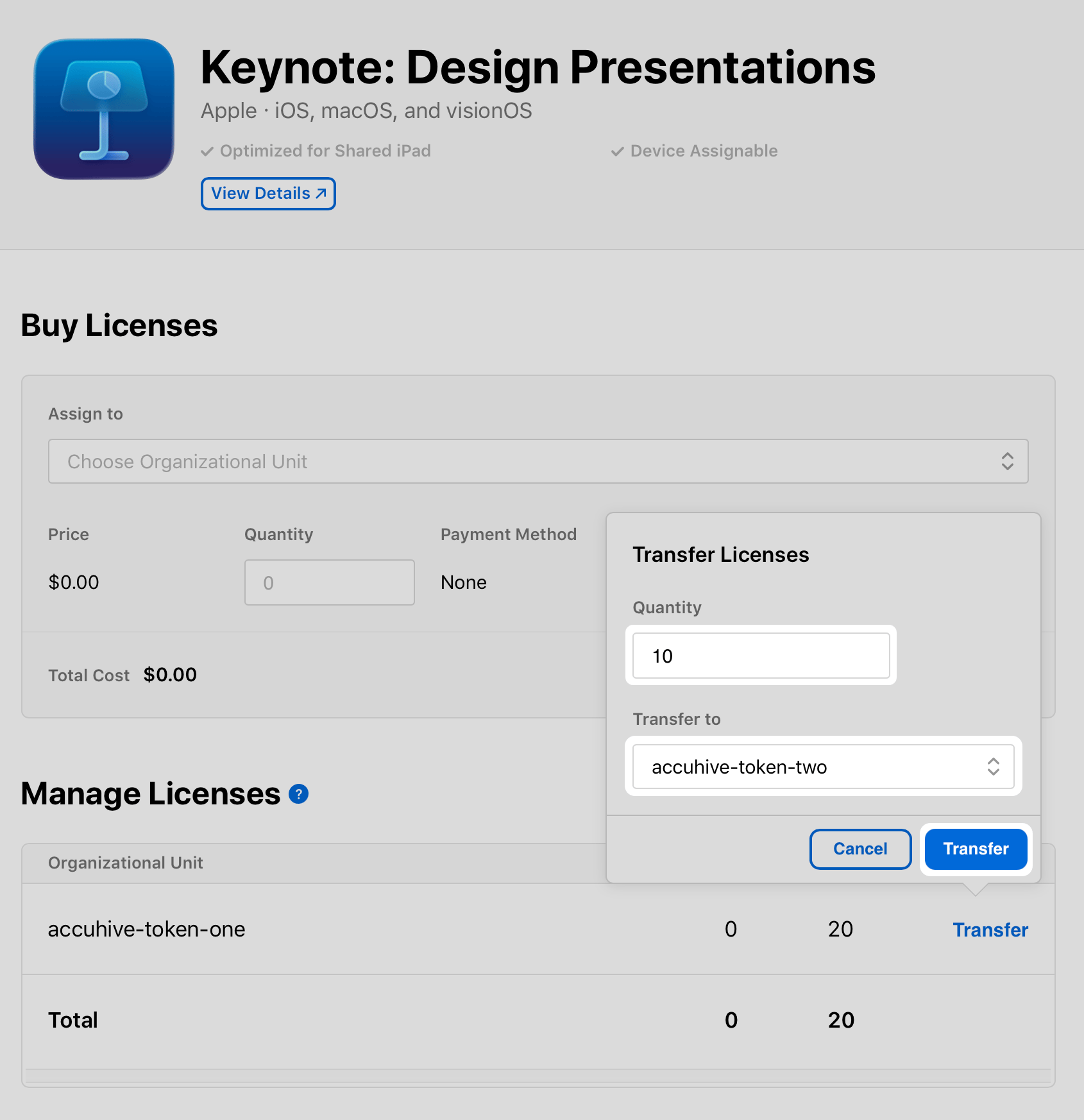
Task: Click the 20 value in accuhive-token-one row
Action: tap(840, 929)
